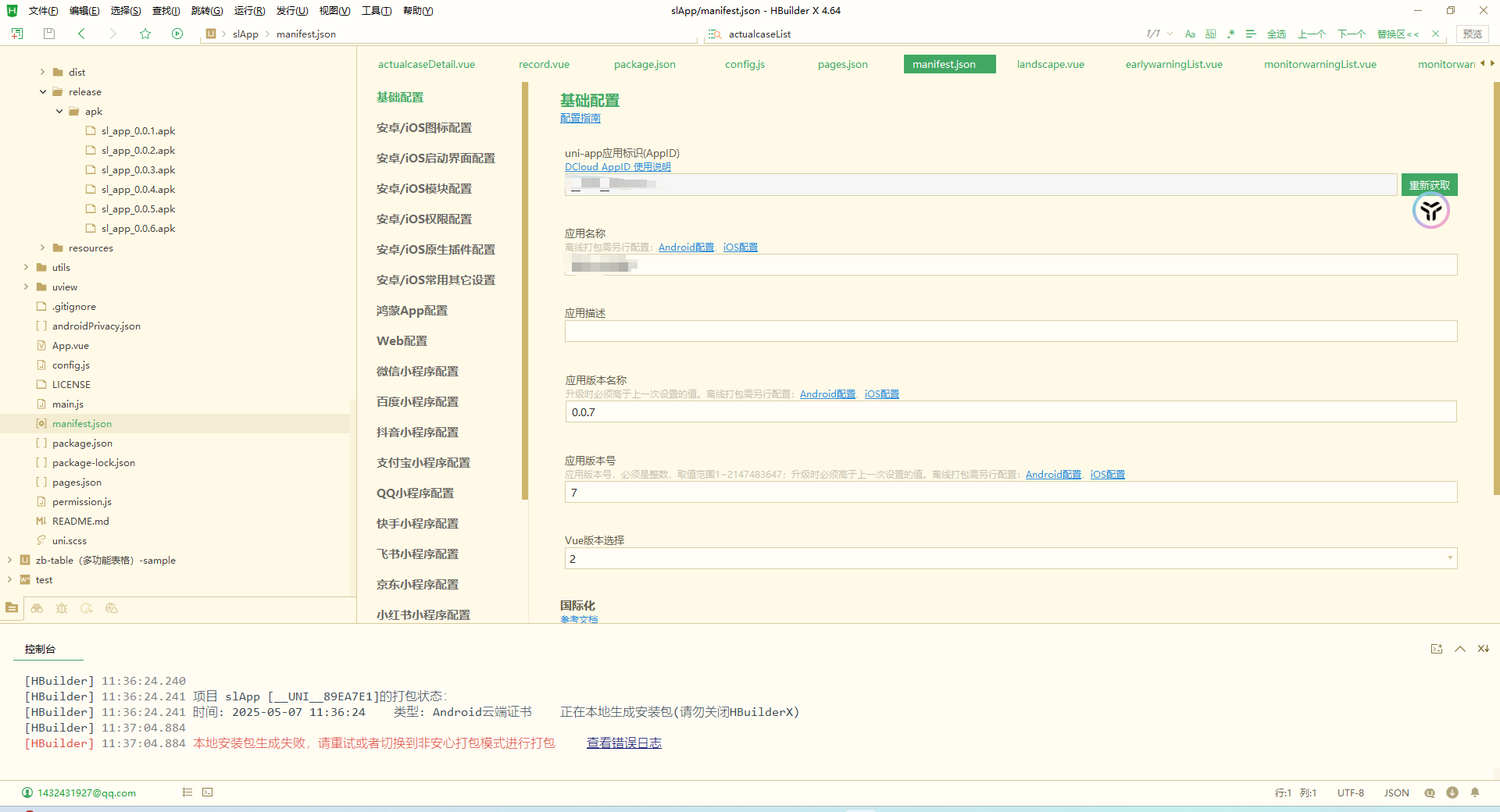Collapse console with the up chevron icon

pyautogui.click(x=1459, y=649)
